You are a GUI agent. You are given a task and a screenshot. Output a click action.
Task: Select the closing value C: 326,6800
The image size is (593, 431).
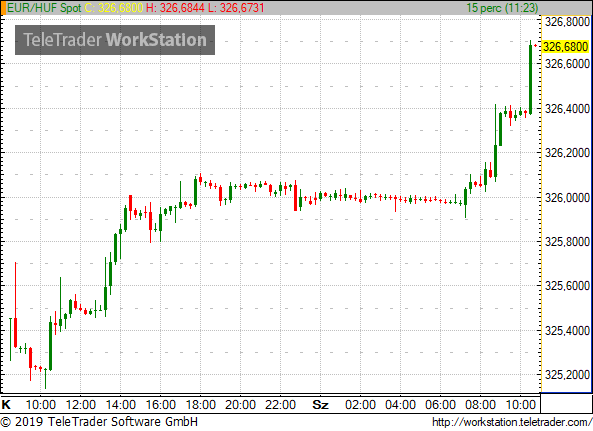(114, 8)
